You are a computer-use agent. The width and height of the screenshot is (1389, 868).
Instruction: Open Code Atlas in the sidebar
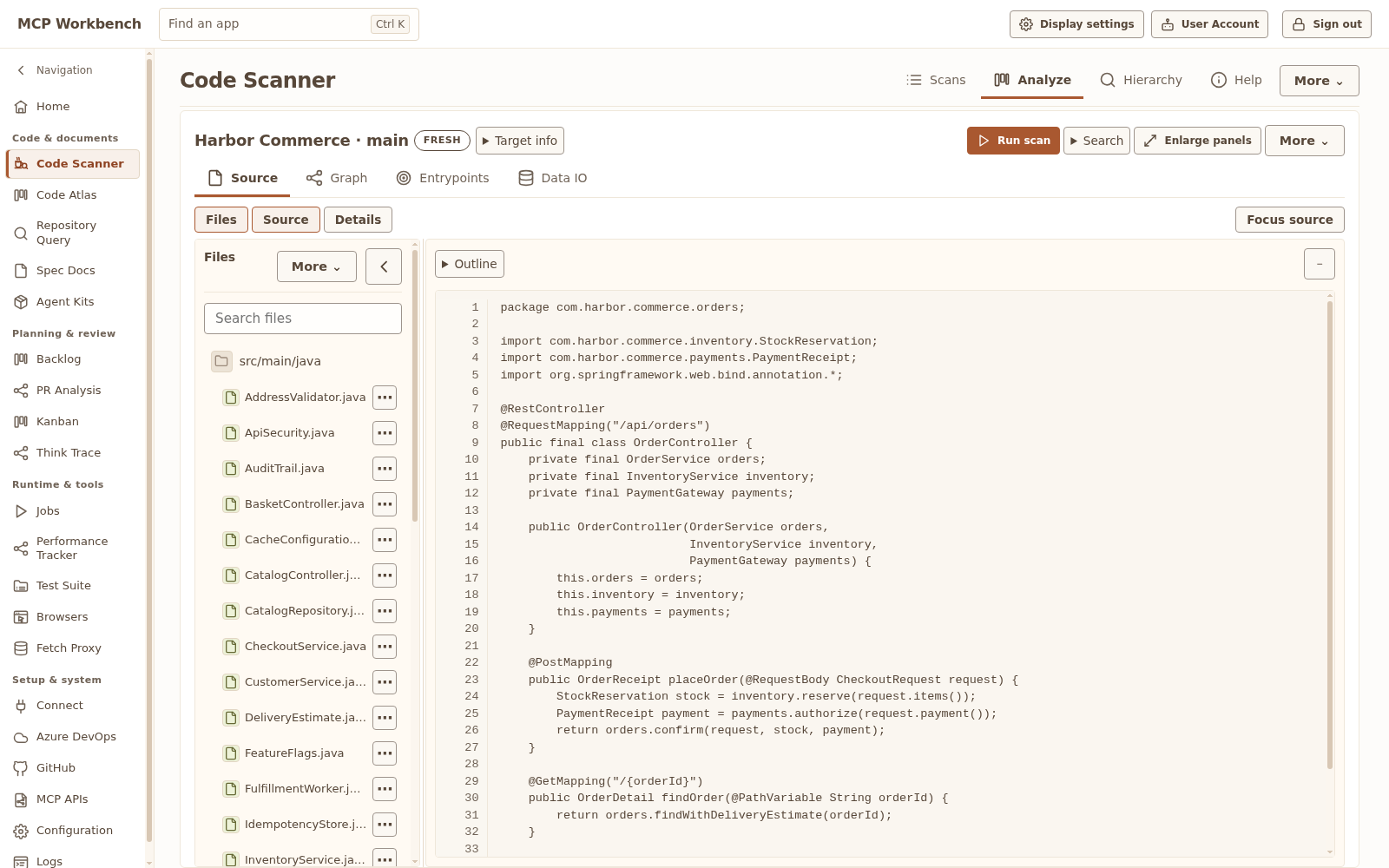tap(73, 195)
